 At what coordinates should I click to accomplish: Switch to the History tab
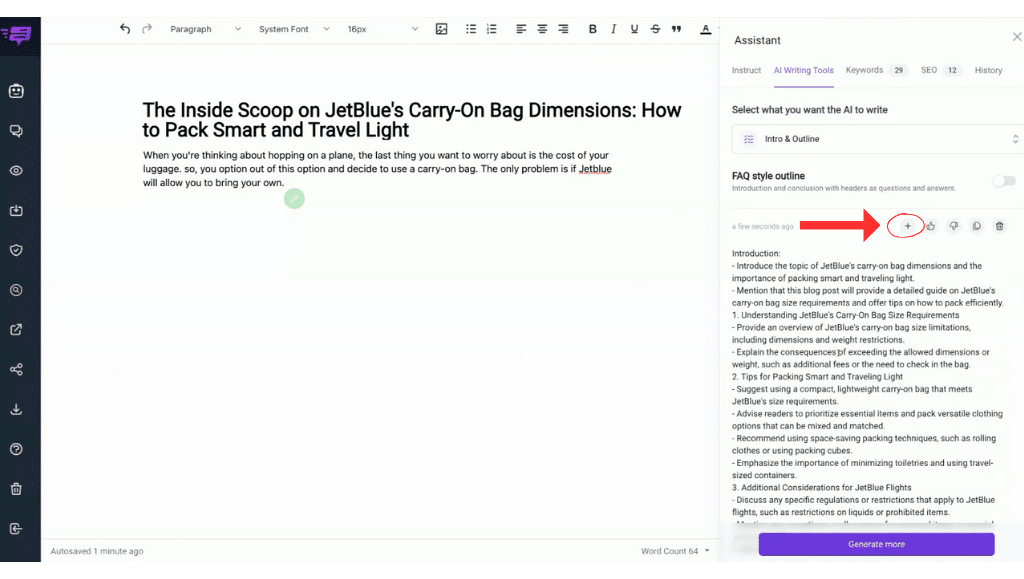988,70
